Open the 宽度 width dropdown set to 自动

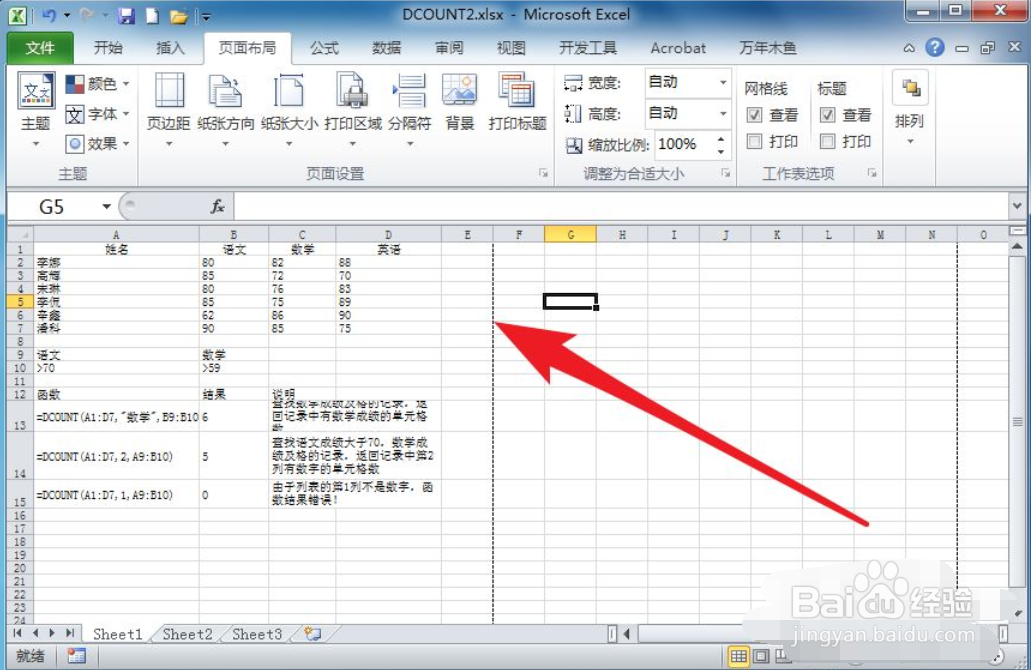722,82
